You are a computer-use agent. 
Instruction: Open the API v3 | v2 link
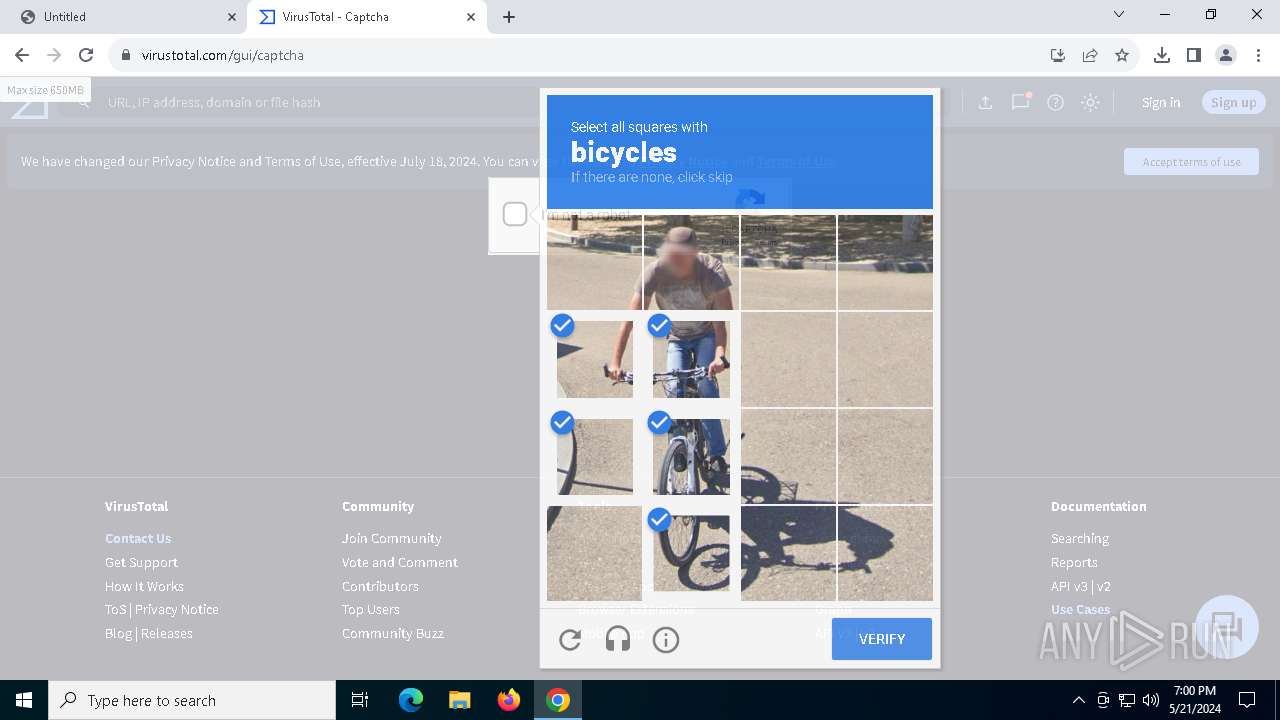click(x=1081, y=586)
